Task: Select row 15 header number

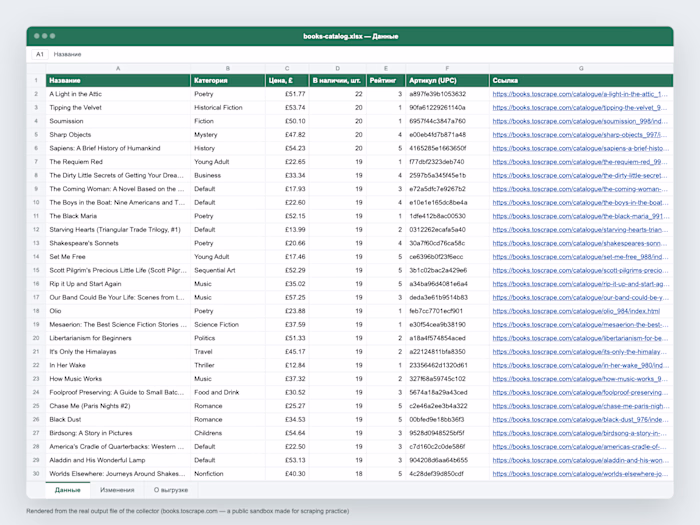Action: 36,270
